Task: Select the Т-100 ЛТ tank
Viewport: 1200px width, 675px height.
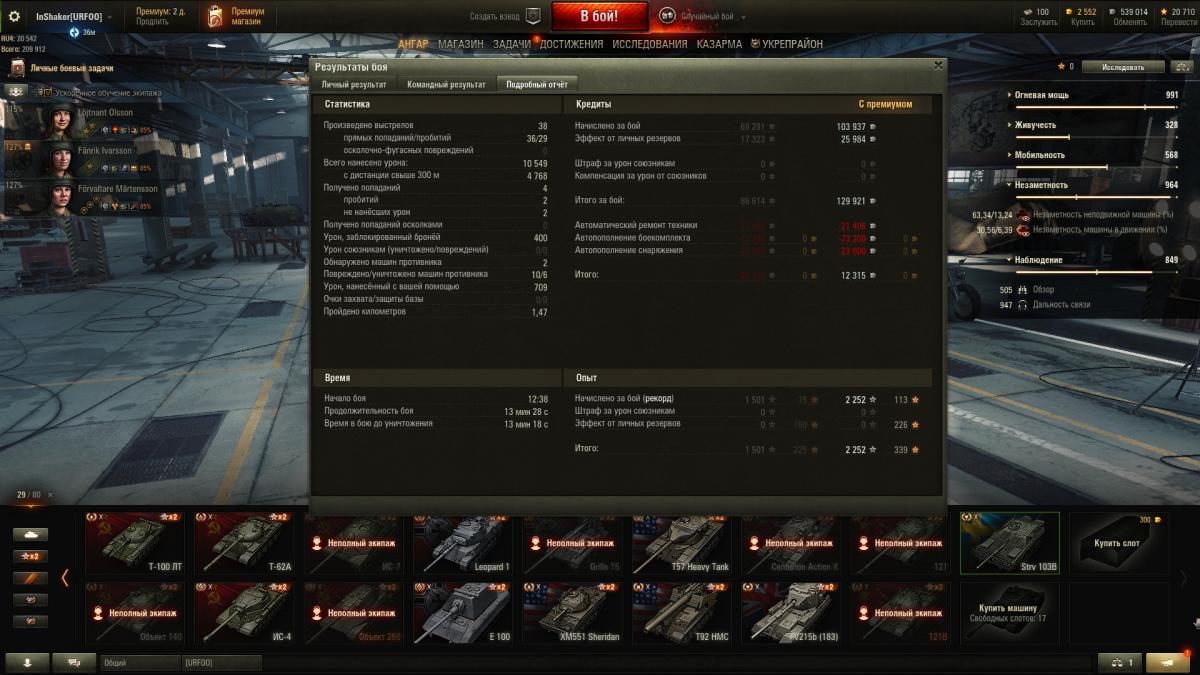Action: [135, 543]
